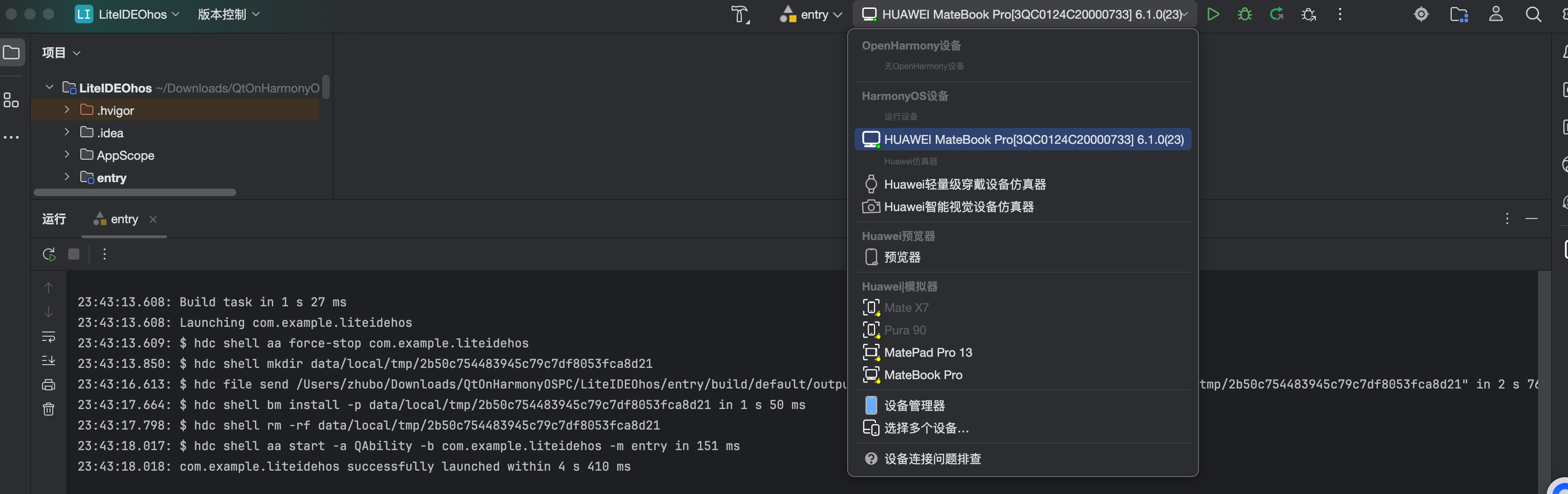1568x494 pixels.
Task: Expand the .hvigor folder
Action: tap(67, 110)
